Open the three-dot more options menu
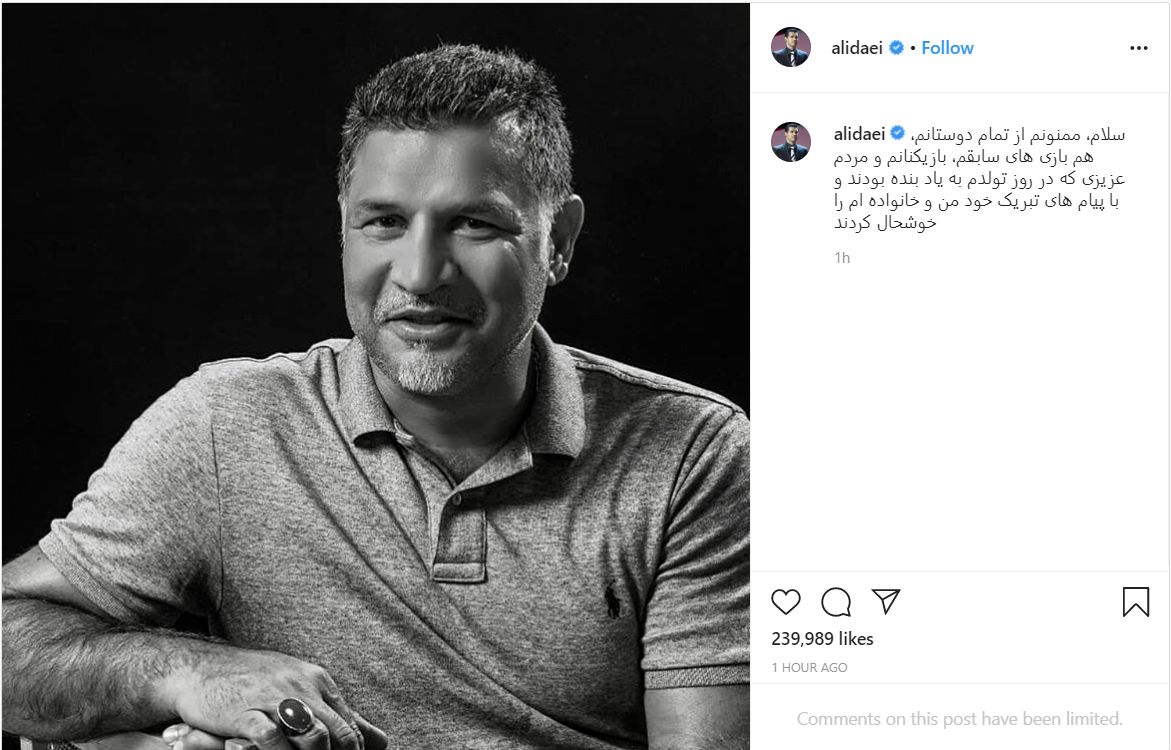 click(x=1139, y=48)
